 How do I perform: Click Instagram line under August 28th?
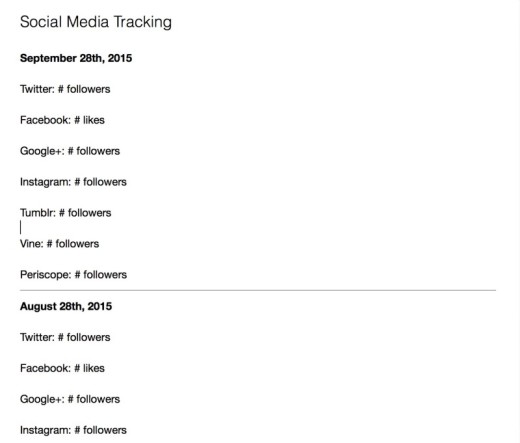click(73, 430)
